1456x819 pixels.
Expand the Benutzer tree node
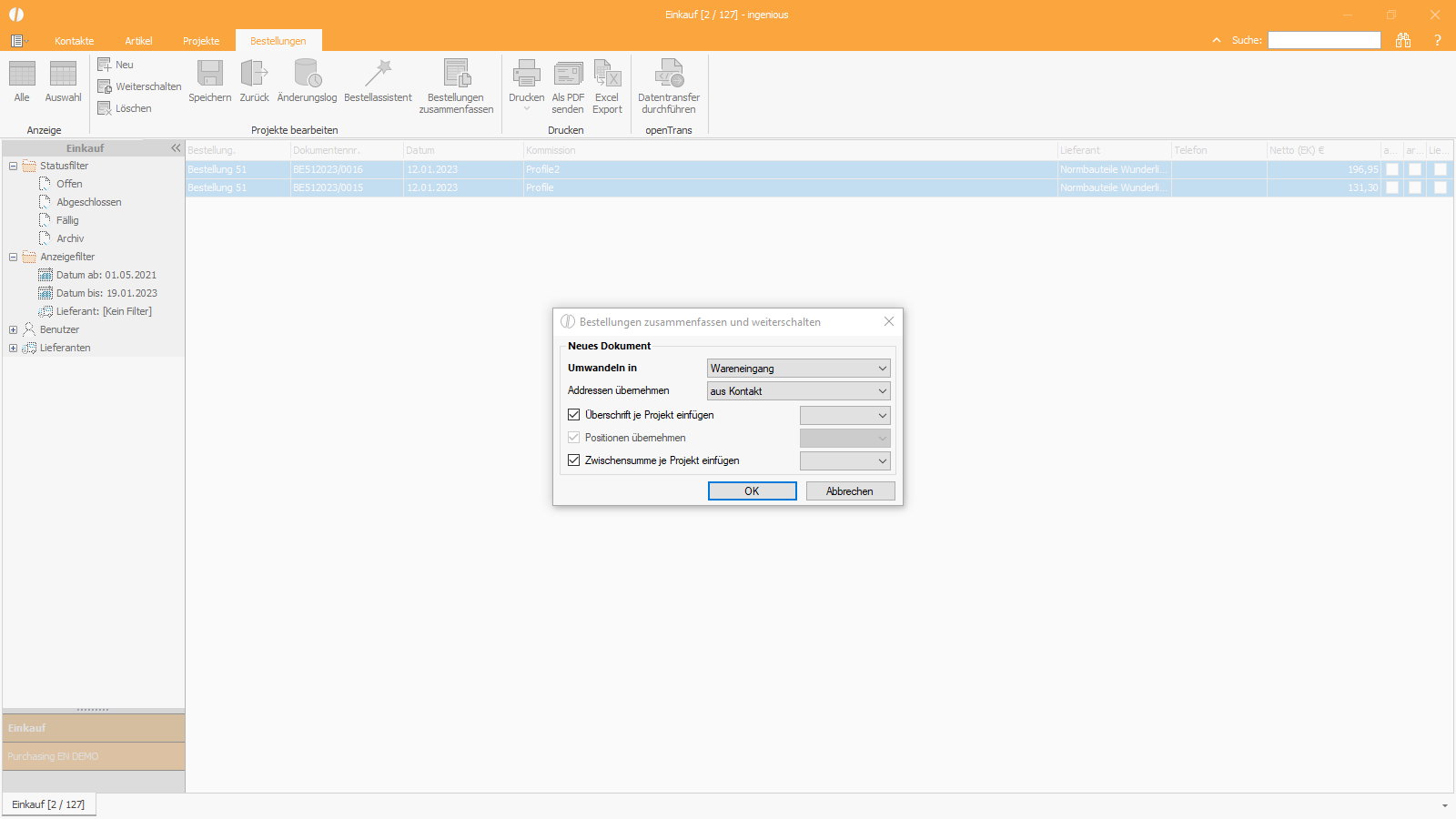pos(13,329)
